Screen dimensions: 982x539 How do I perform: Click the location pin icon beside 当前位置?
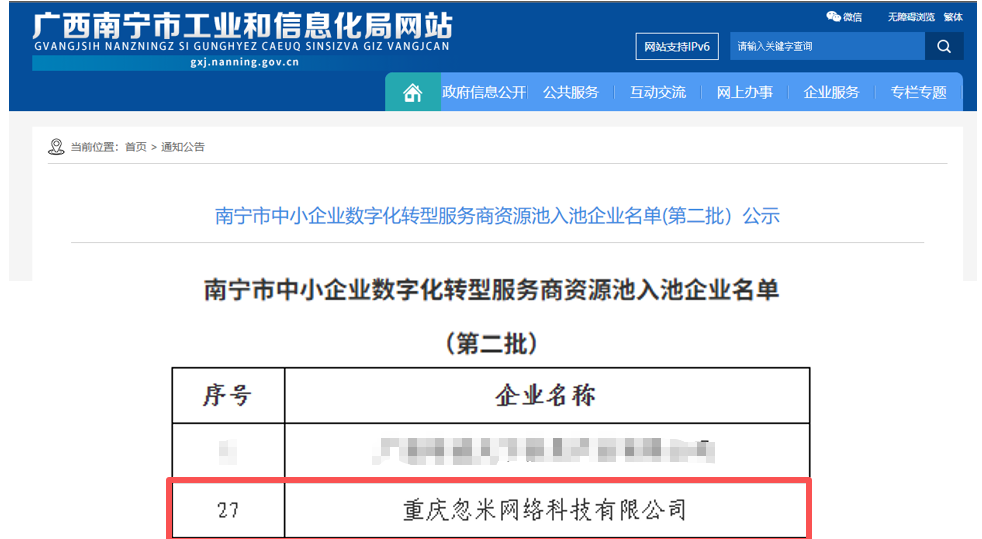point(56,147)
